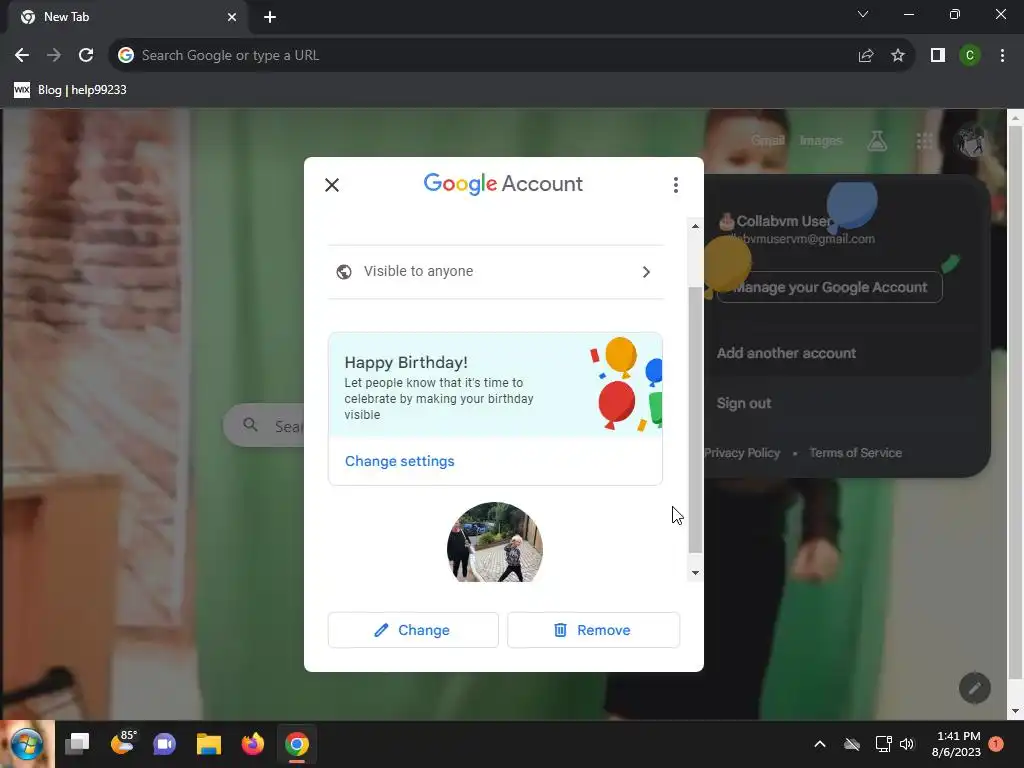Click the dialog scrollbar up arrow
1024x768 pixels.
click(x=696, y=226)
